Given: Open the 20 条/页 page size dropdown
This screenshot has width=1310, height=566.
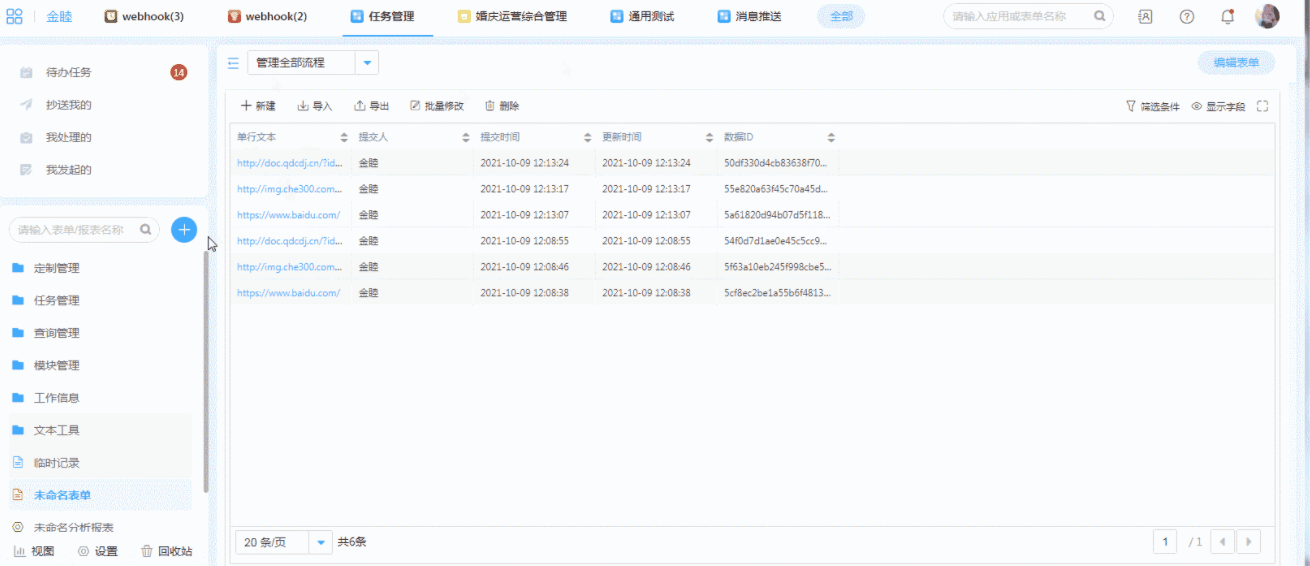Looking at the screenshot, I should point(321,542).
